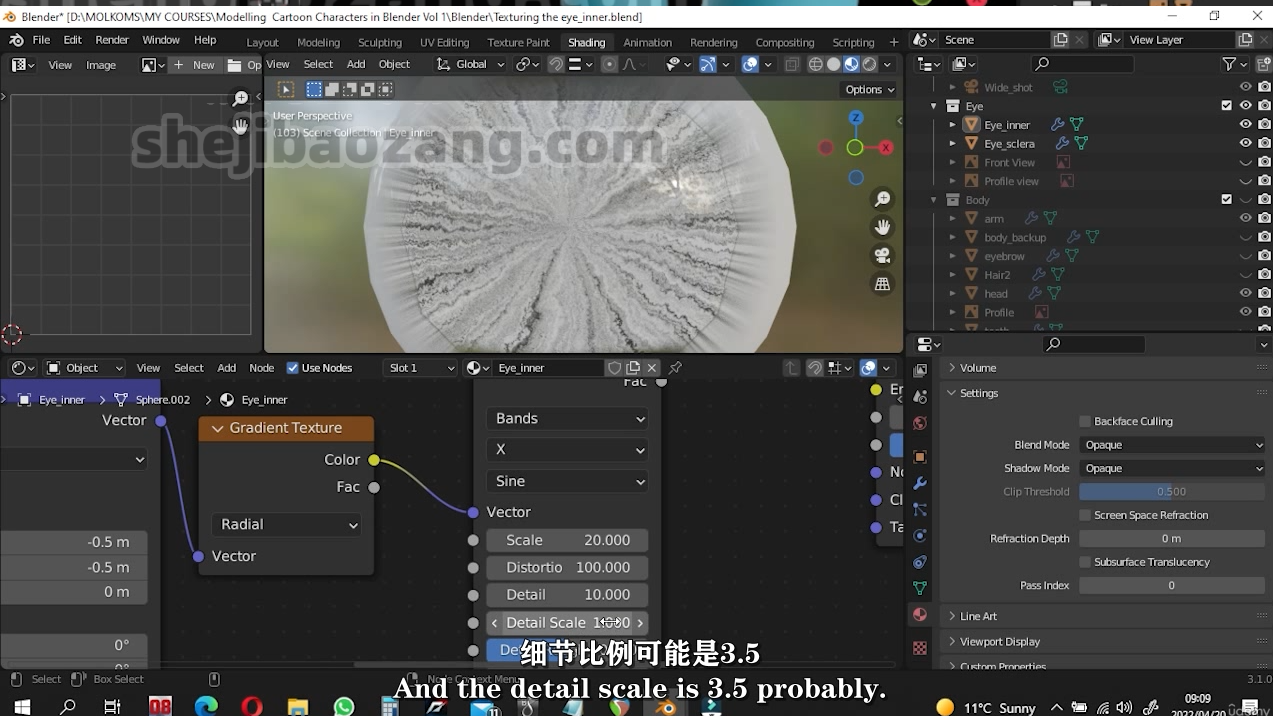1273x716 pixels.
Task: Click fake user shield icon for Eye_inner material
Action: (x=615, y=368)
